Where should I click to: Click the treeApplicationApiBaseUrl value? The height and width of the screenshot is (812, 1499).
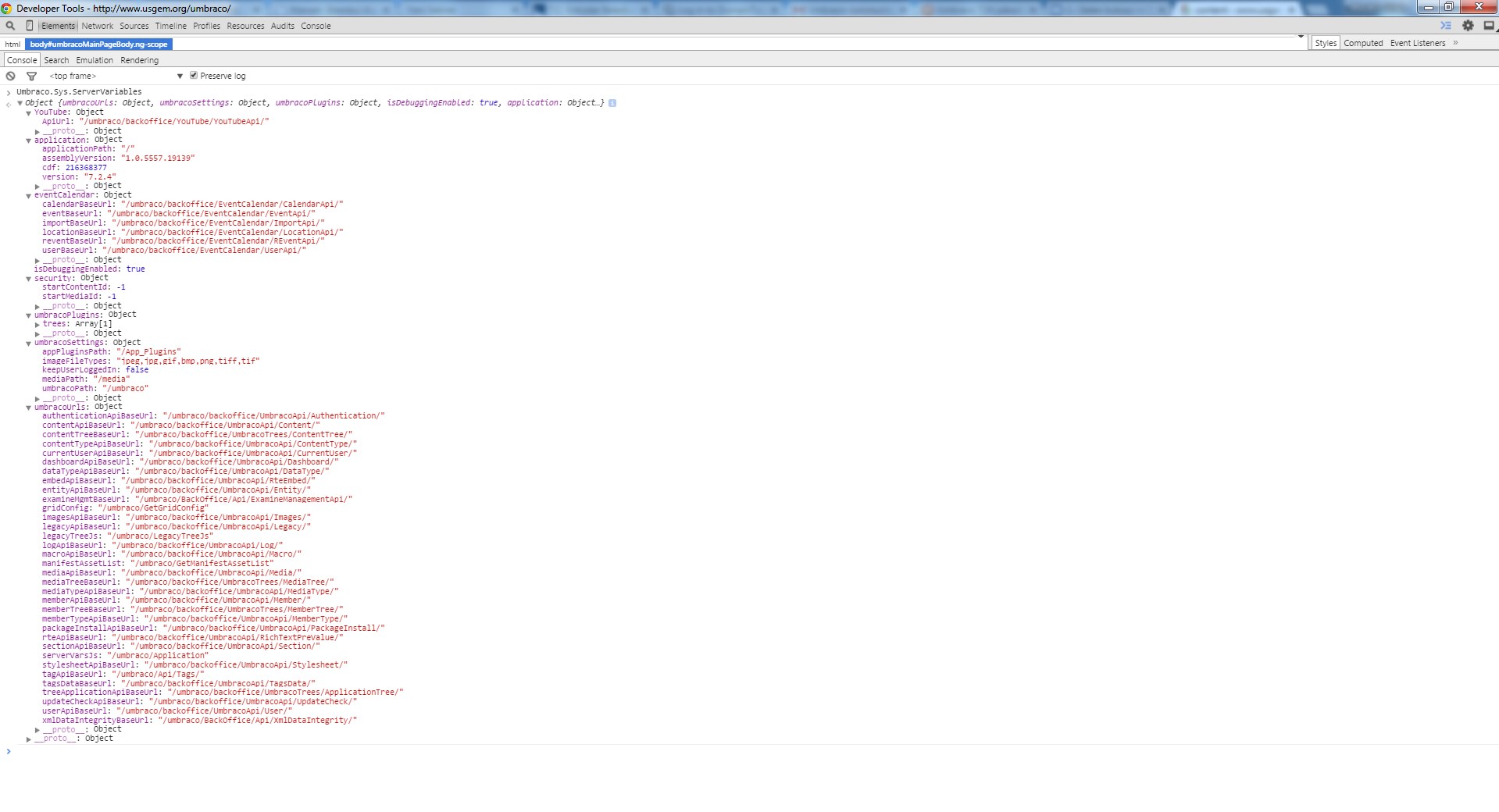285,693
